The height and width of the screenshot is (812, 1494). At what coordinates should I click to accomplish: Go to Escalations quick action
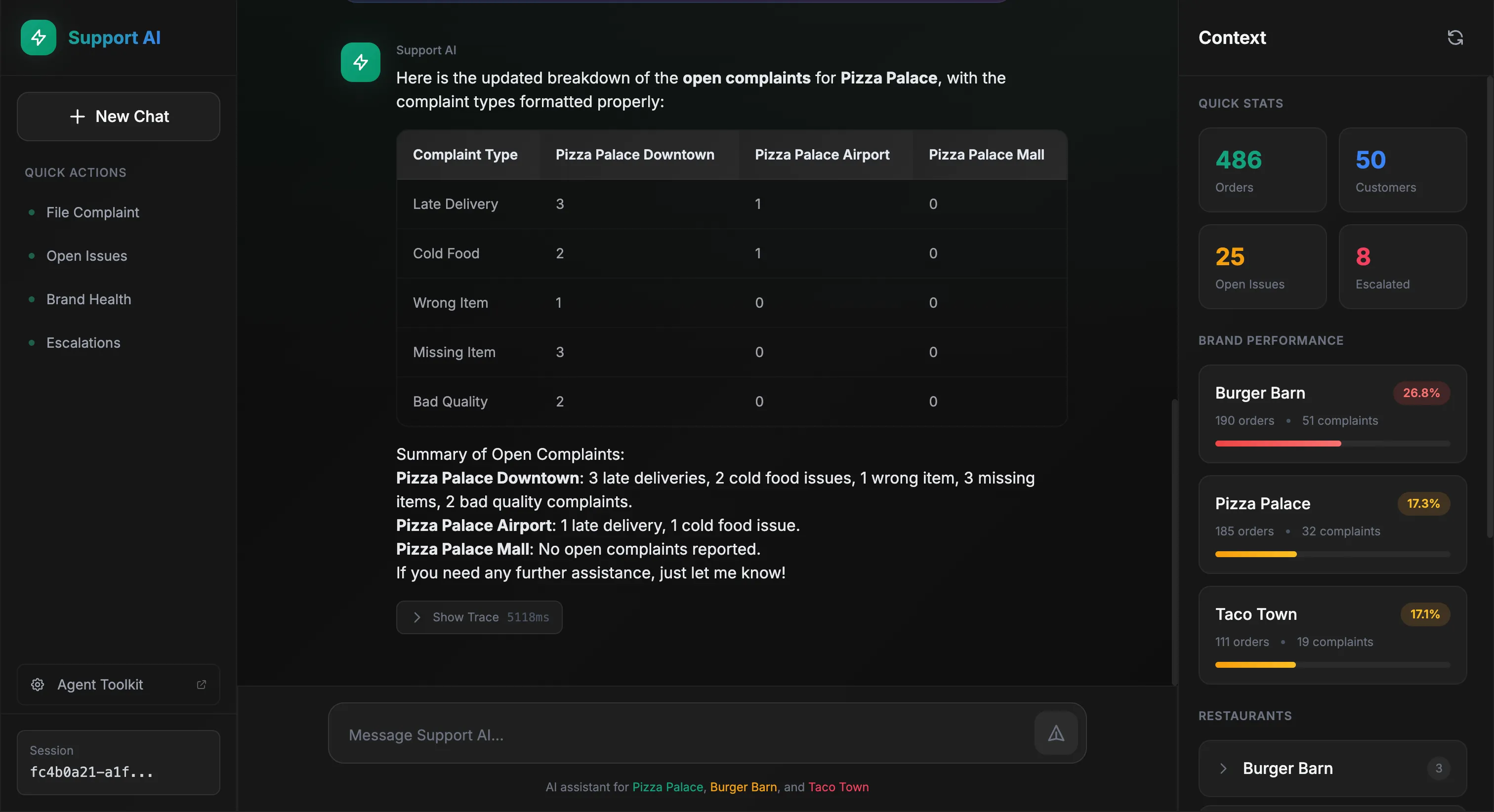click(x=83, y=343)
